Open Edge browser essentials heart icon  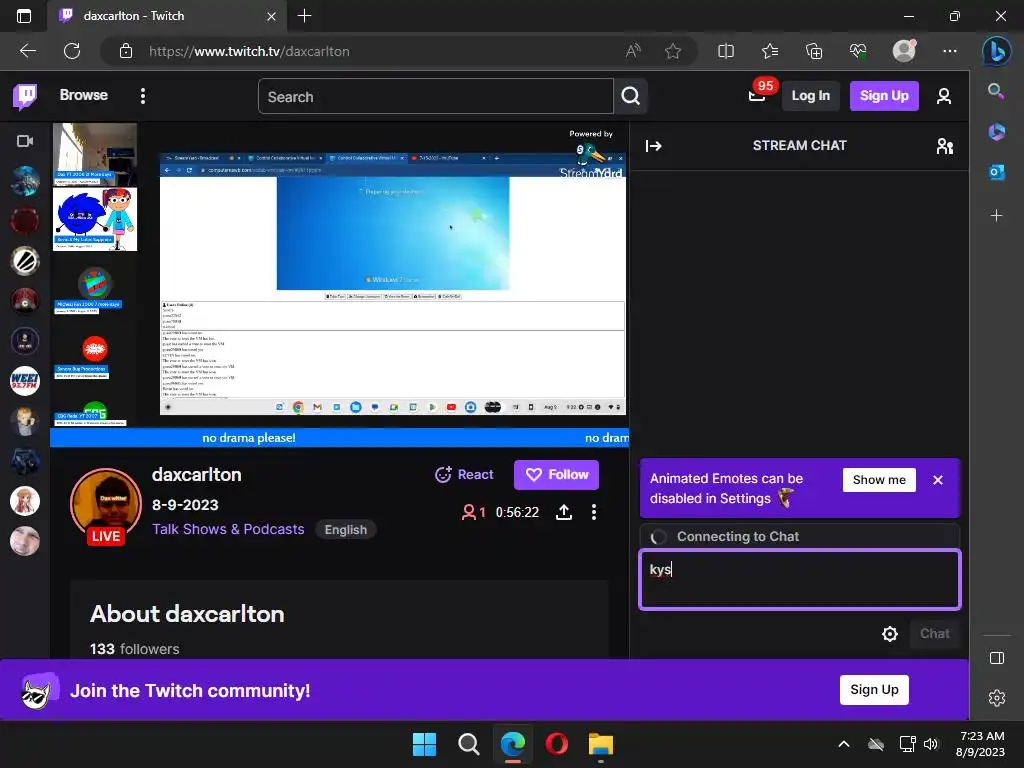(858, 51)
